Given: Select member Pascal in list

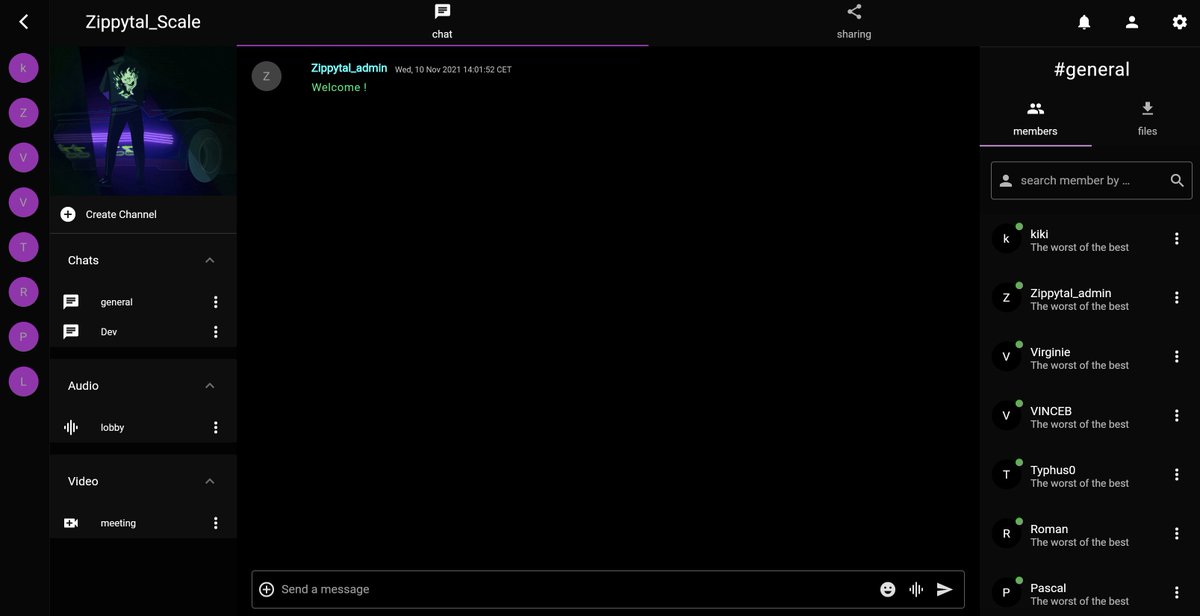Looking at the screenshot, I should pos(1090,593).
